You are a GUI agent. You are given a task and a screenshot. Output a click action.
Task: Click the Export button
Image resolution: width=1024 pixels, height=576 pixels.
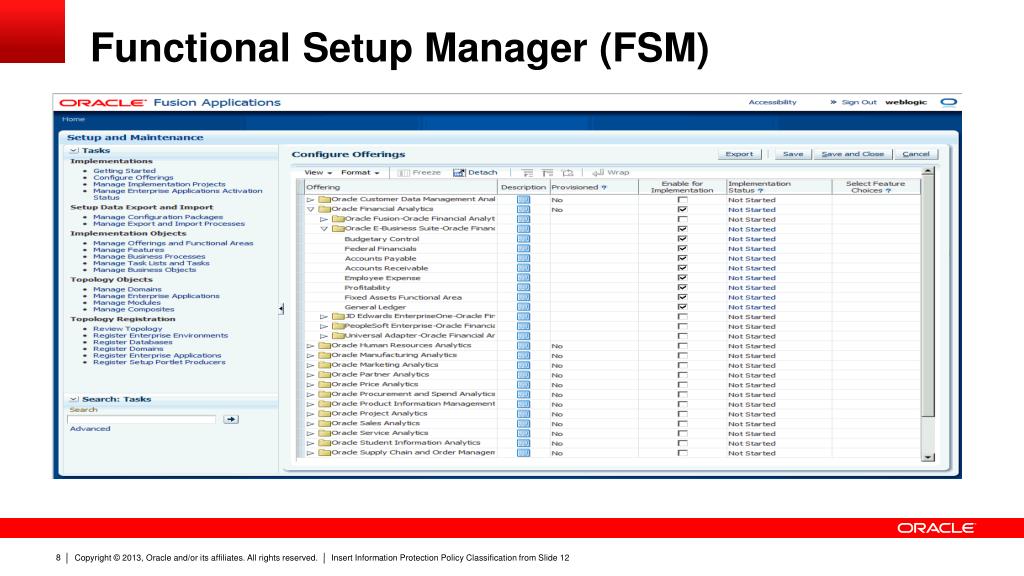pos(739,154)
